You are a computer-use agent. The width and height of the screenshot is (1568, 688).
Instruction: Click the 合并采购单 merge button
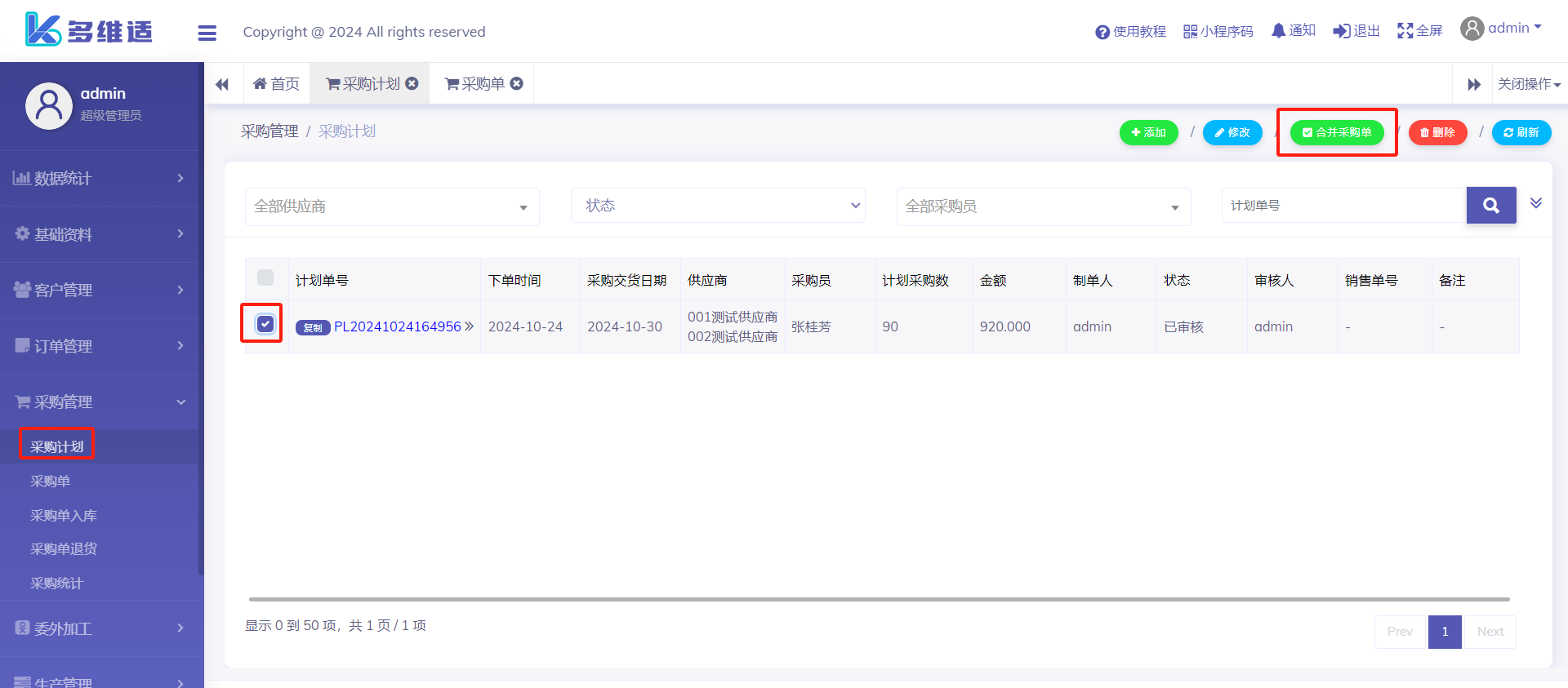tap(1337, 132)
